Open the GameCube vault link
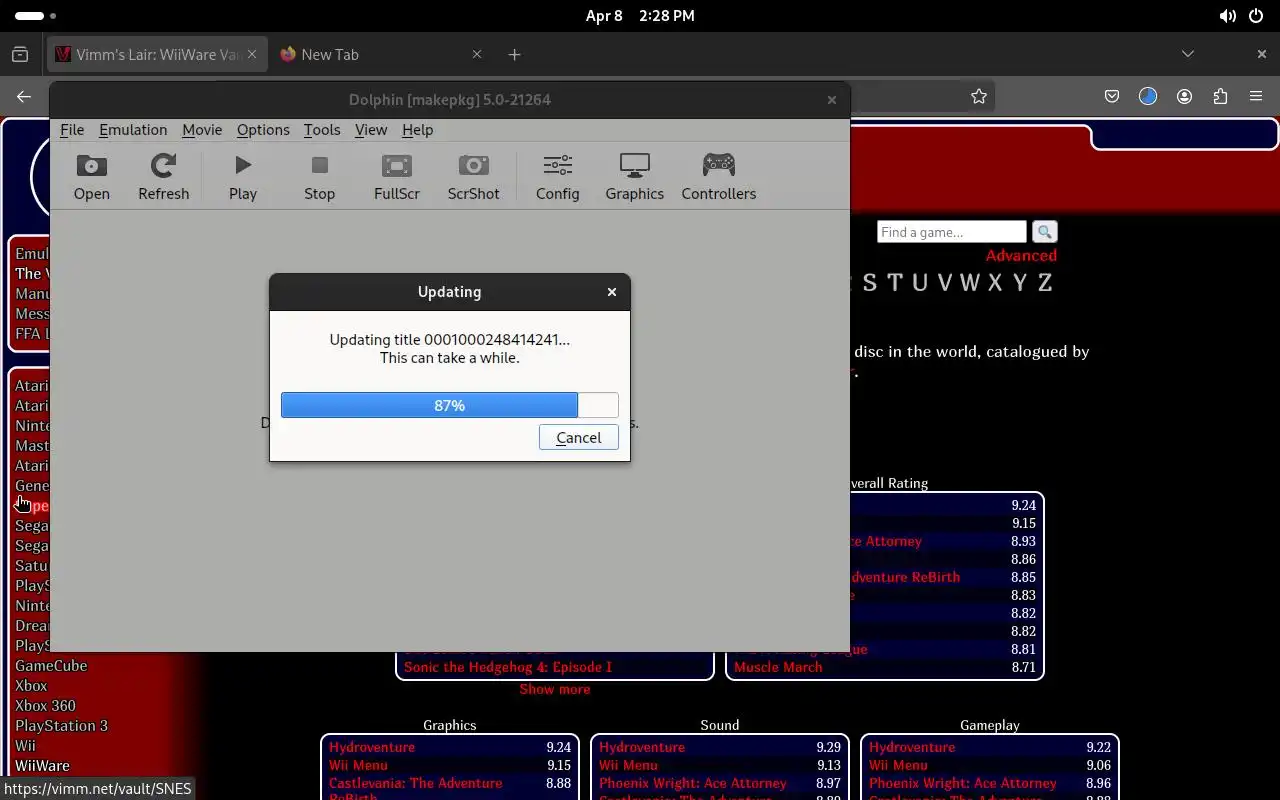 tap(51, 666)
